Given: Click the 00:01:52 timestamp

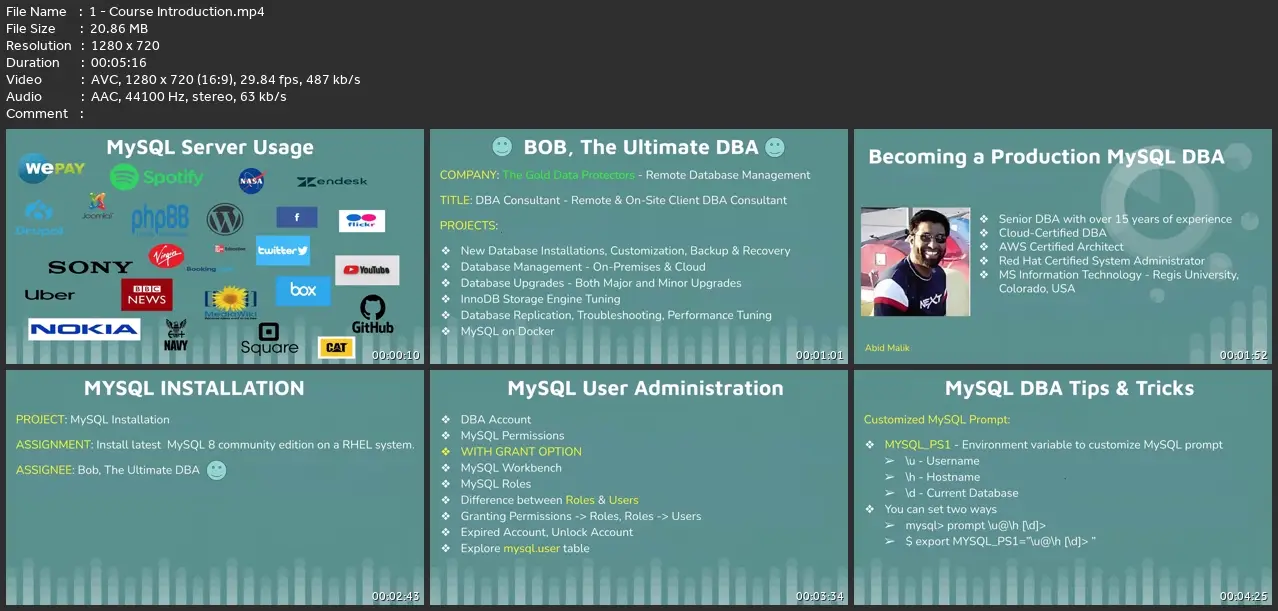Looking at the screenshot, I should [x=1244, y=355].
